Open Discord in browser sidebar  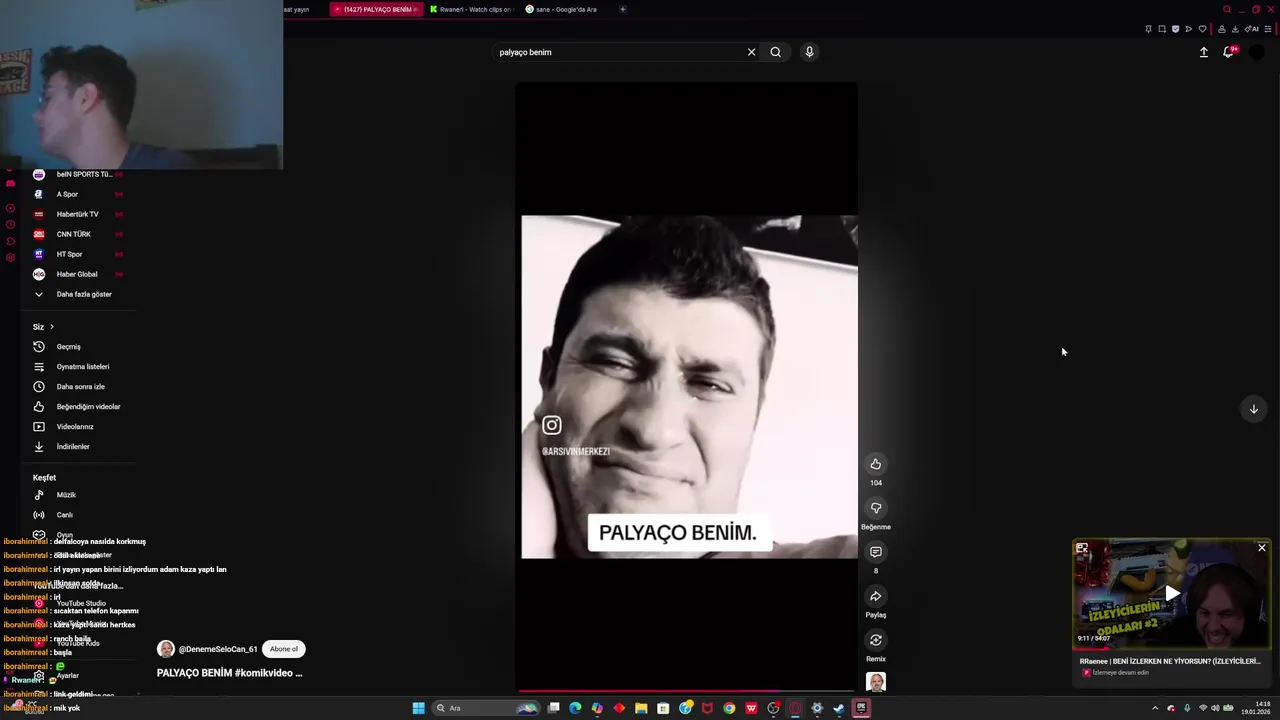point(10,184)
